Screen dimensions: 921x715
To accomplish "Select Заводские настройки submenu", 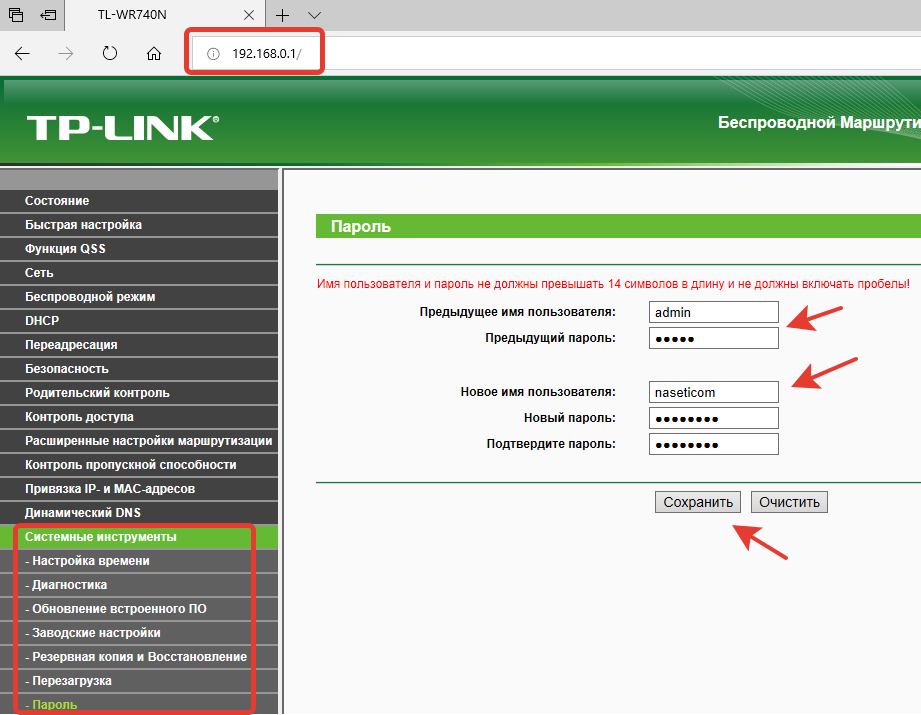I will coord(139,633).
